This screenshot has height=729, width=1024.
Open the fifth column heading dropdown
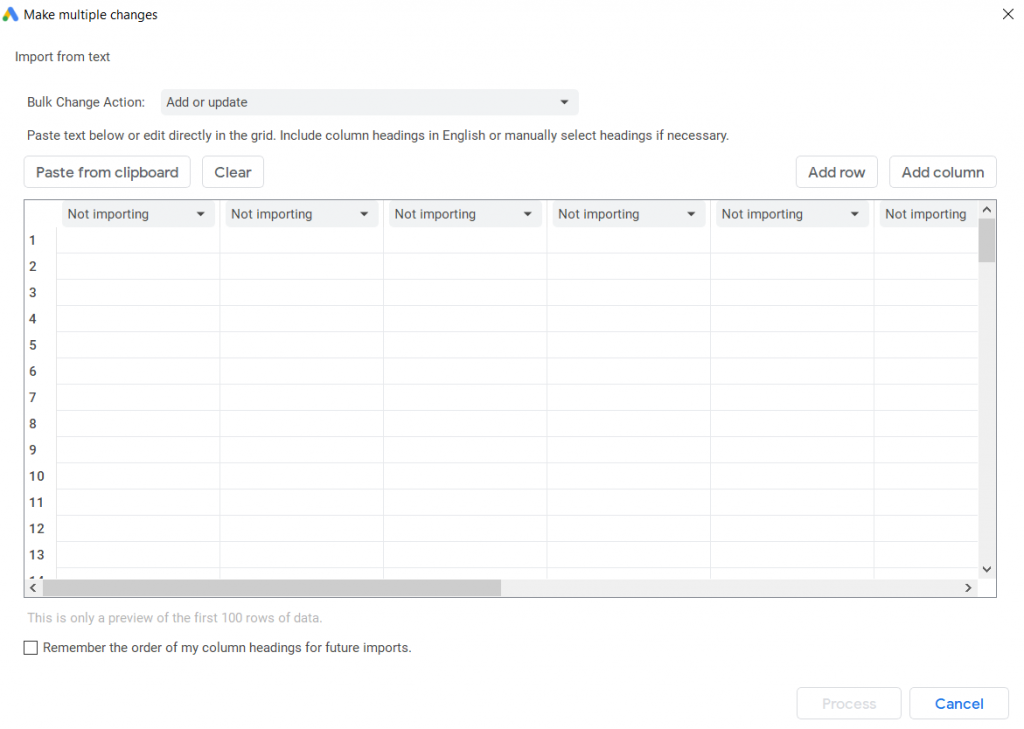(792, 214)
